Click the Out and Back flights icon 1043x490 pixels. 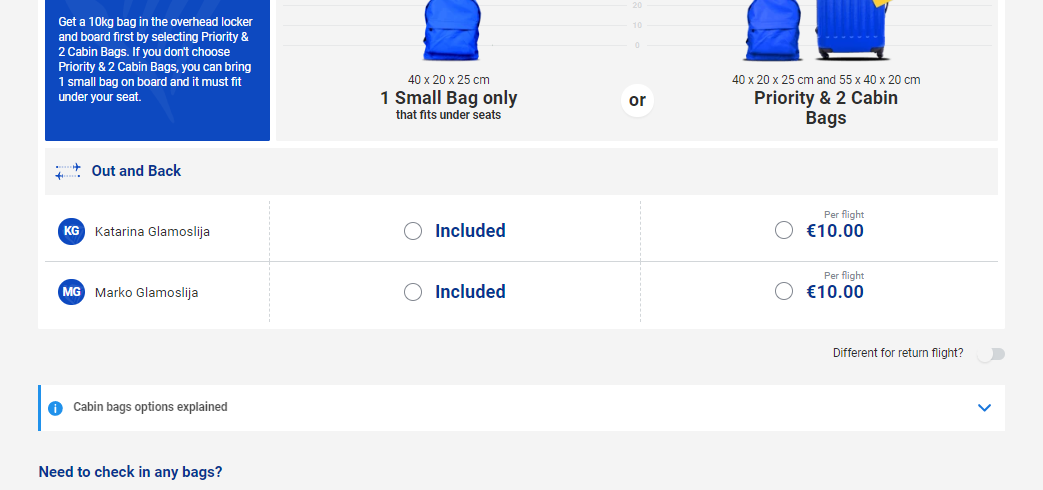[x=68, y=172]
